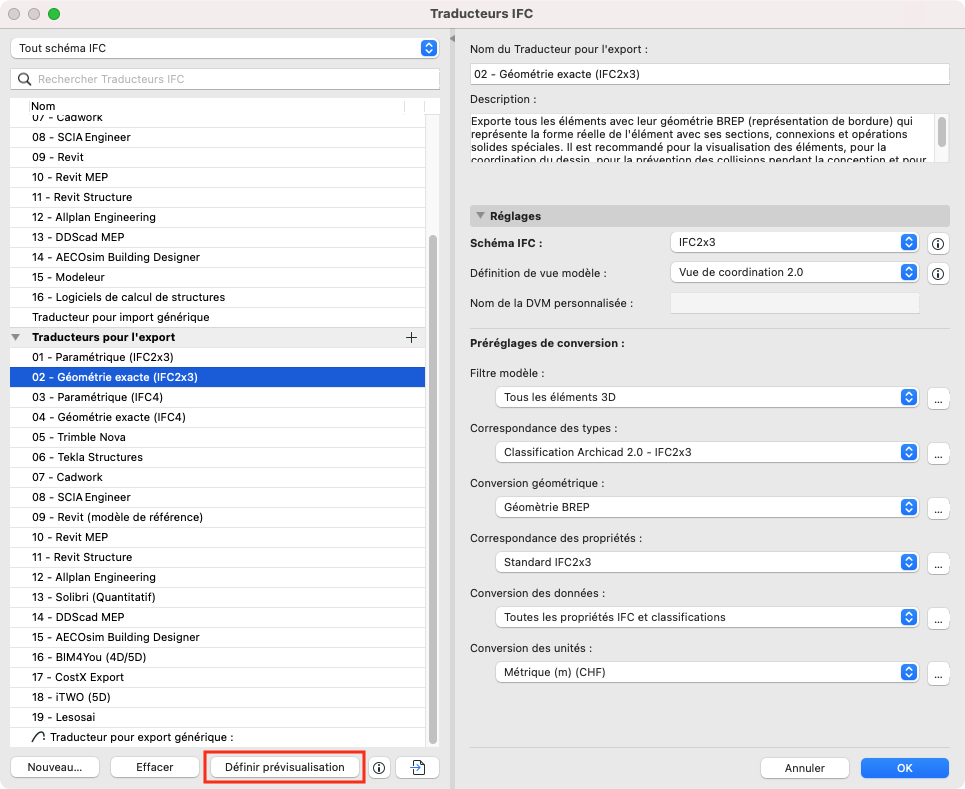This screenshot has width=965, height=789.
Task: Click info icon beside Définir prévisualisation
Action: tap(379, 767)
